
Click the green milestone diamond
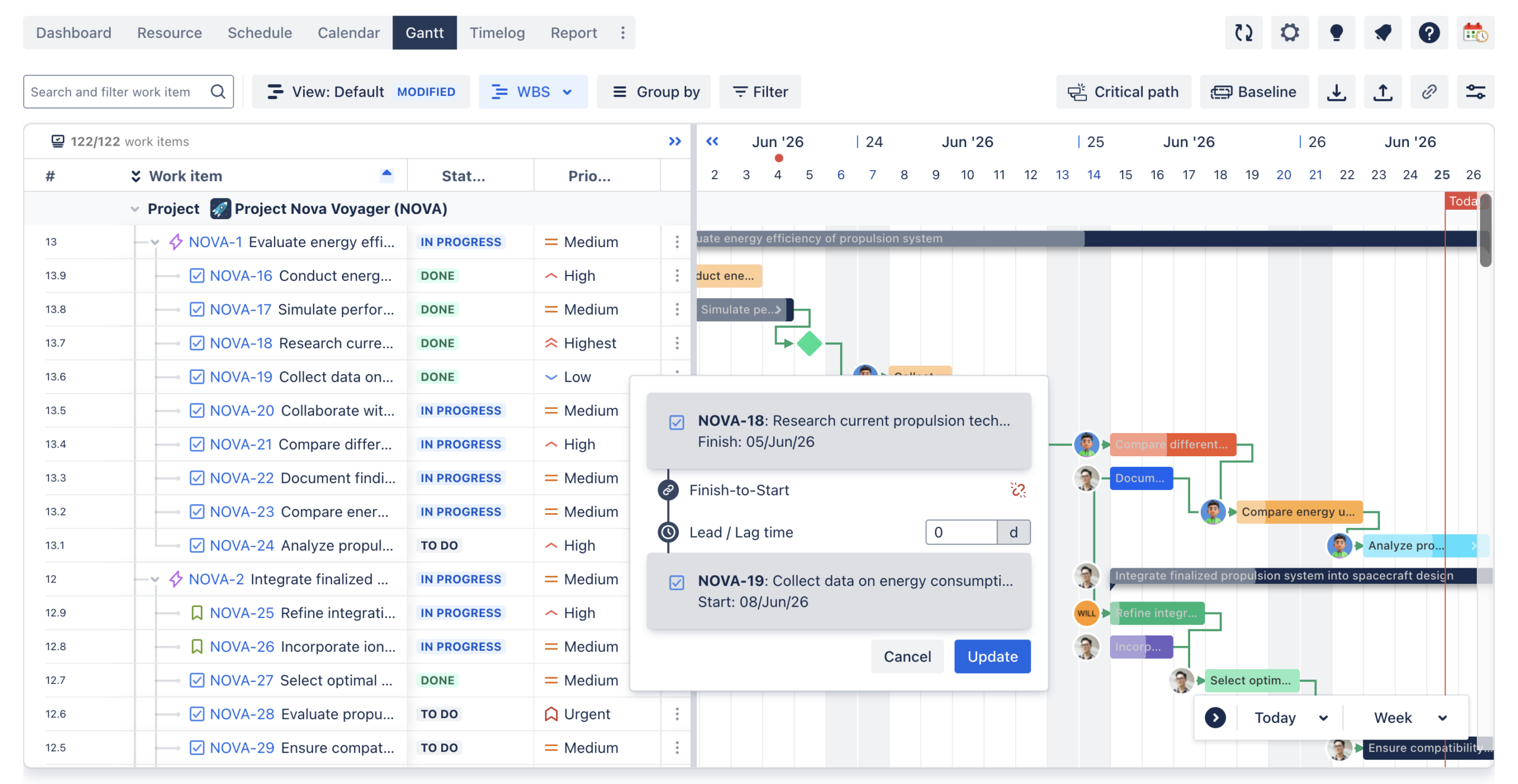point(809,343)
